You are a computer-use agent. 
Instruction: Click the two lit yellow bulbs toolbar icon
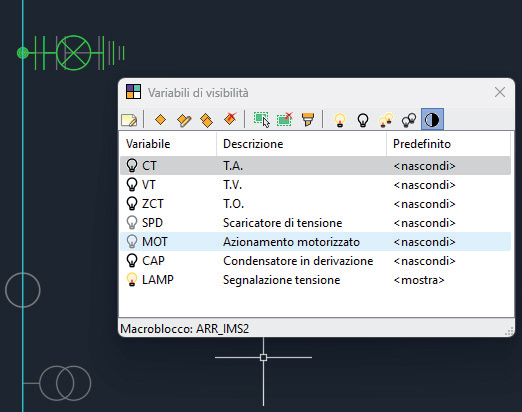(386, 120)
